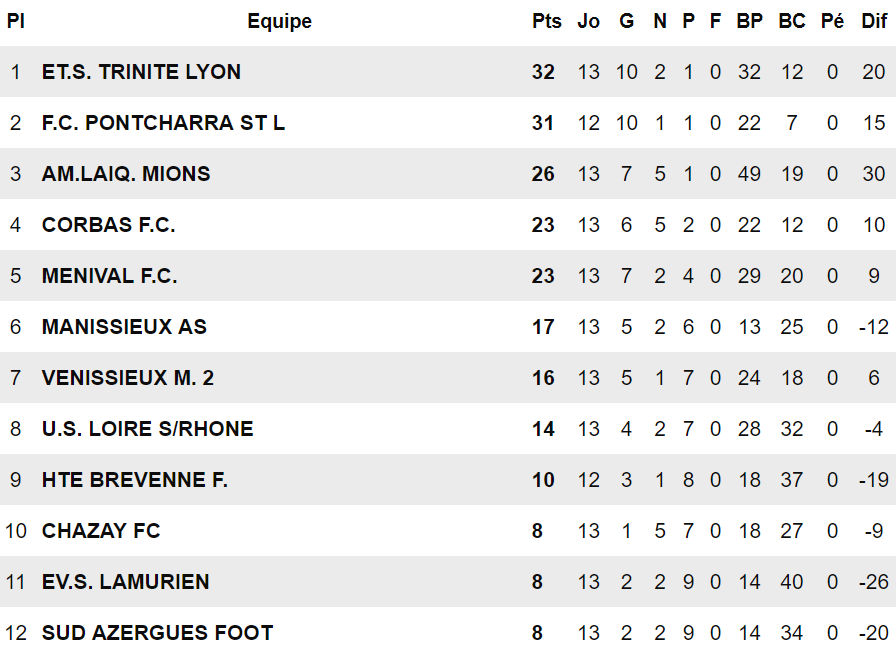Select the BC column header
The image size is (896, 652).
791,21
